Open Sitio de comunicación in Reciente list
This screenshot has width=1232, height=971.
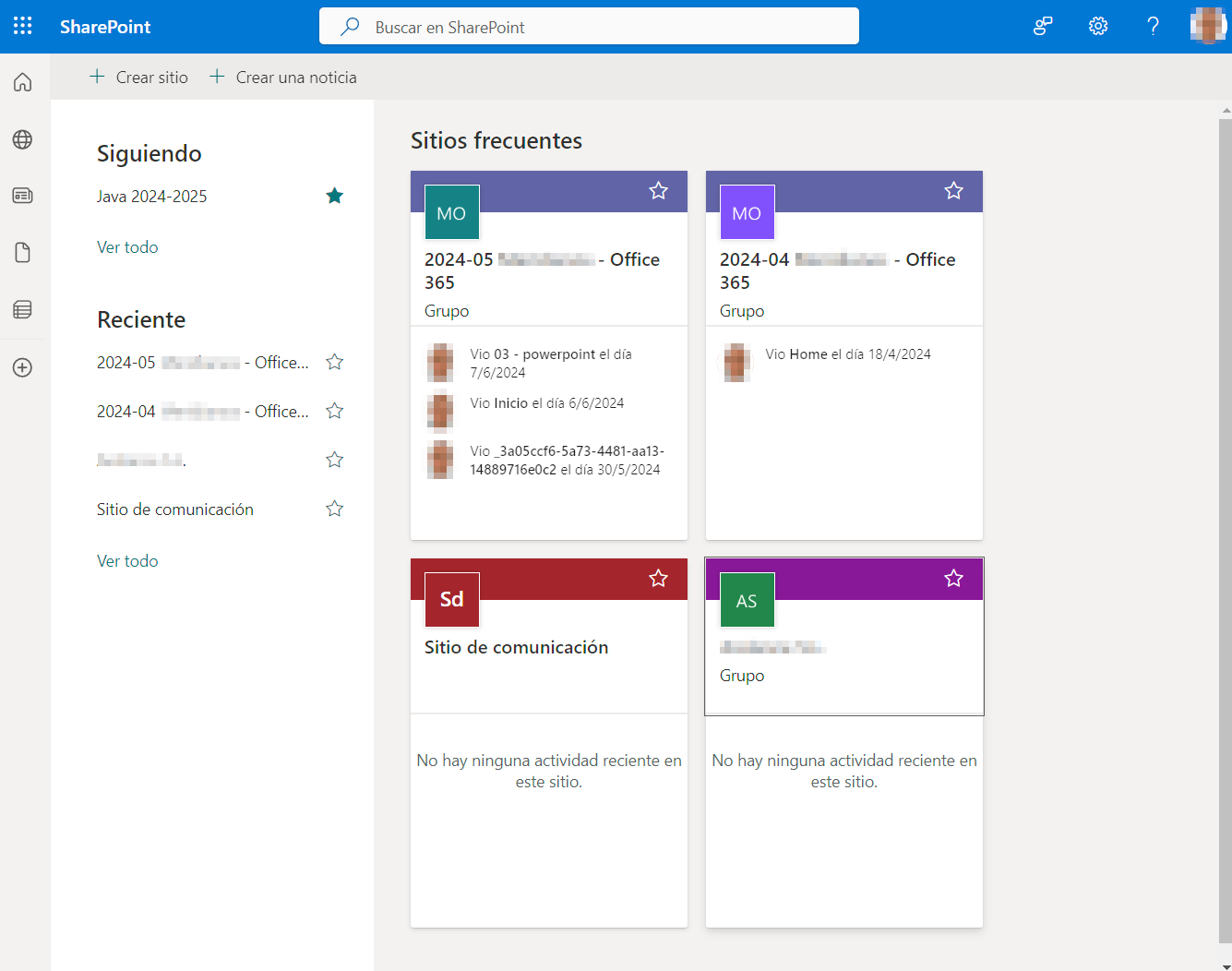pos(175,509)
